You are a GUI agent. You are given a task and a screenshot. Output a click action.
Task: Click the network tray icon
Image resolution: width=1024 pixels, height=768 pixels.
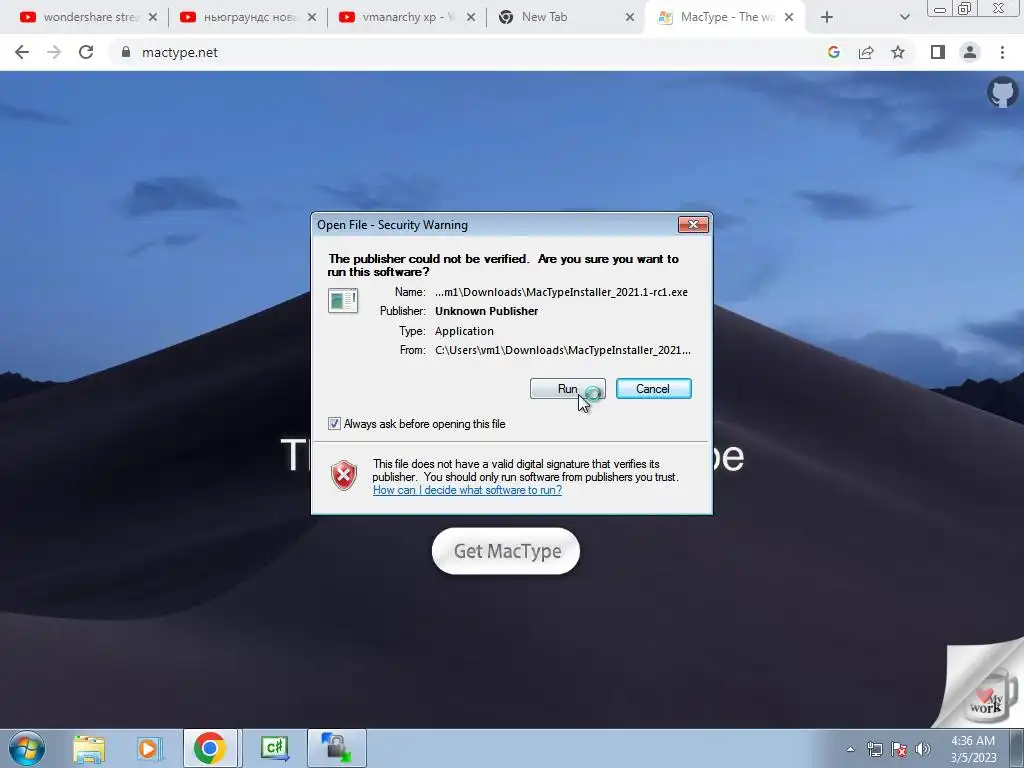click(x=874, y=749)
